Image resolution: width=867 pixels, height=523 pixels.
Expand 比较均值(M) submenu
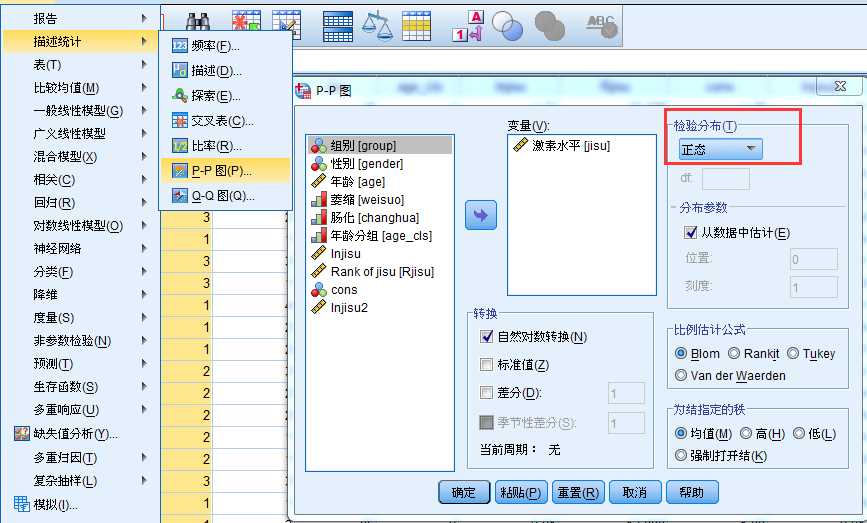pos(81,87)
